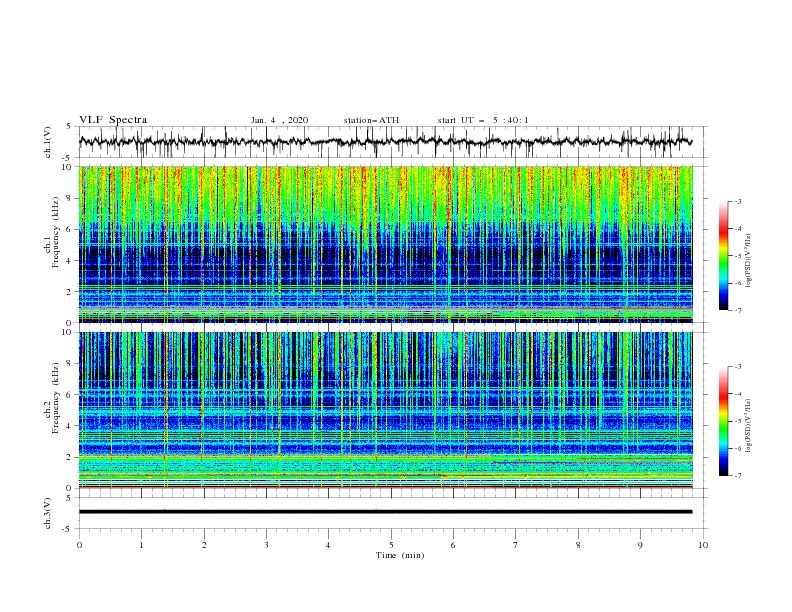Viewport: 792px width, 612px height.
Task: Click the time axis tick label '3'
Action: [x=266, y=545]
